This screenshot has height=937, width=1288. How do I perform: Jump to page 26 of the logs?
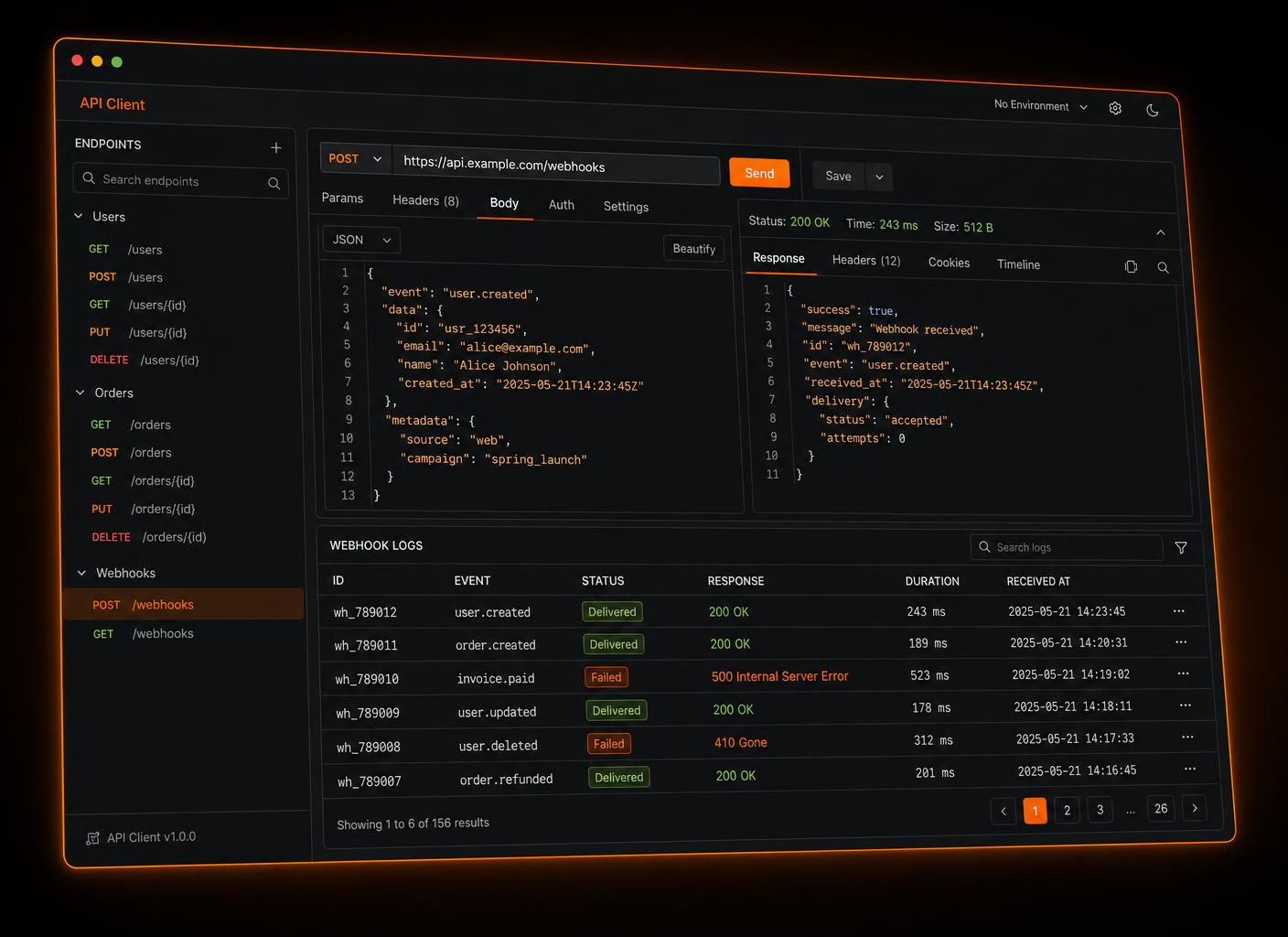(x=1161, y=808)
